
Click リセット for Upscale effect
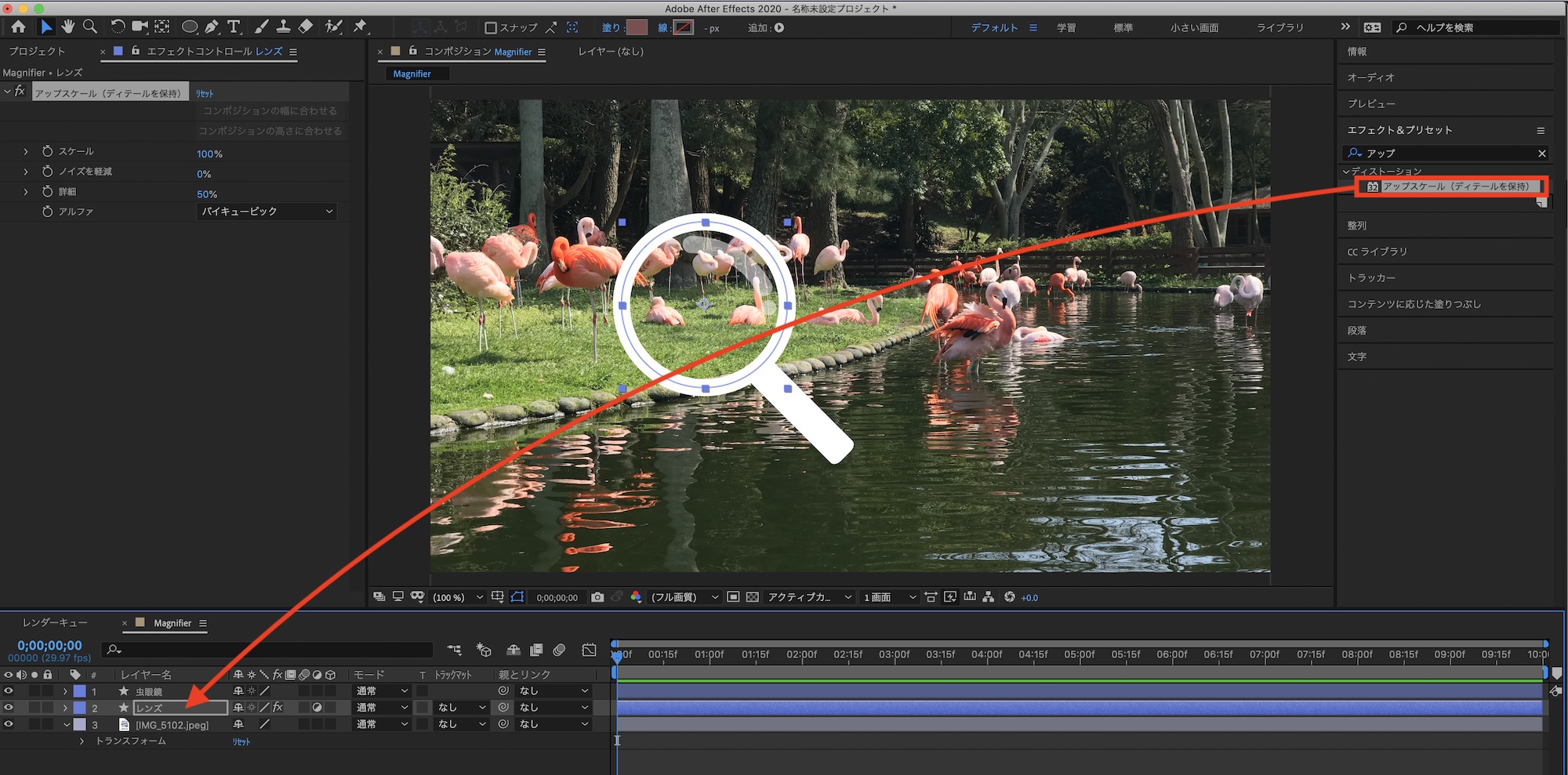click(205, 93)
